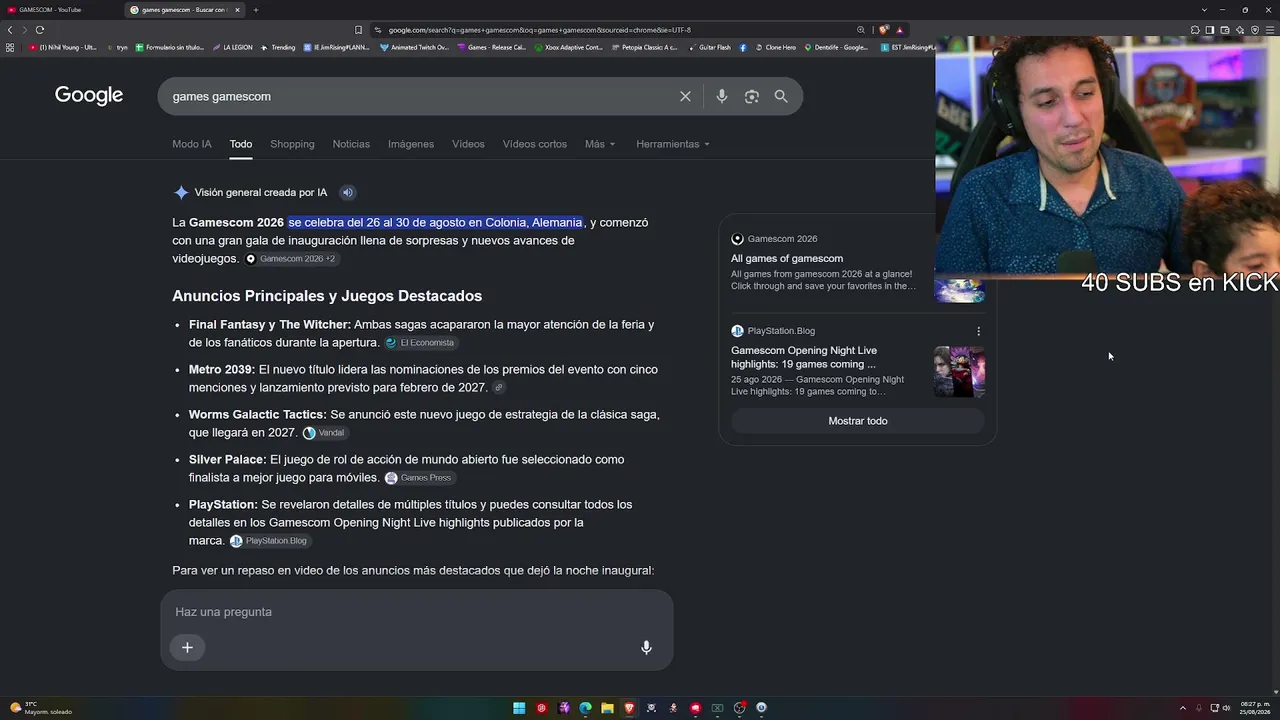Open the Brave Wallet icon
The height and width of the screenshot is (720, 1280).
coord(1225,30)
